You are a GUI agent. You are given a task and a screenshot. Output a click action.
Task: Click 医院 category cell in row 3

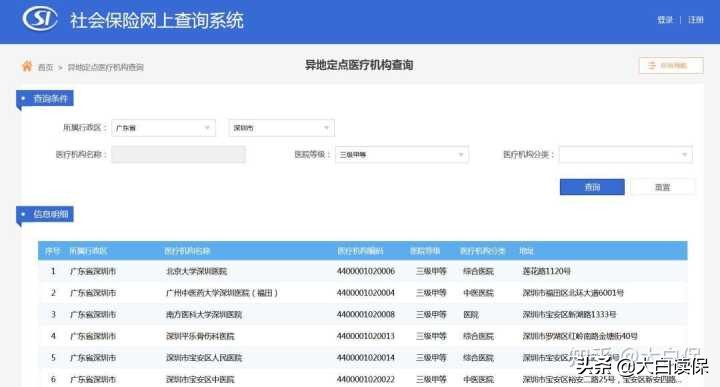click(x=471, y=314)
